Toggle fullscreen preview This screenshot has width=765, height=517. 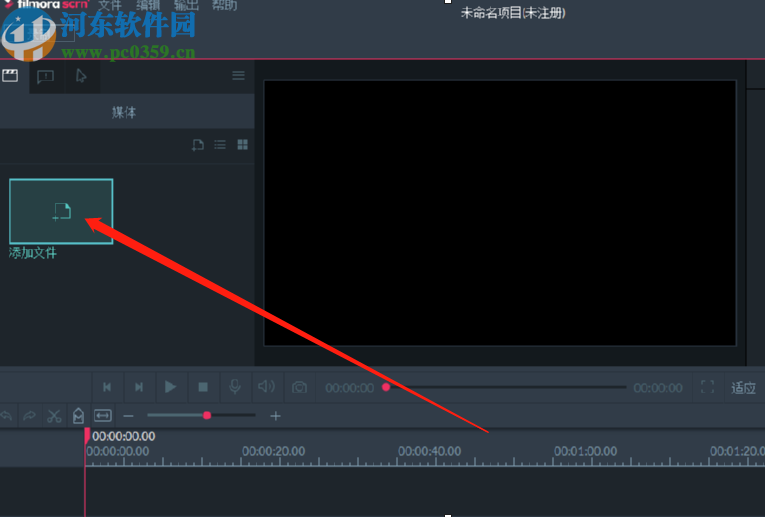(707, 387)
